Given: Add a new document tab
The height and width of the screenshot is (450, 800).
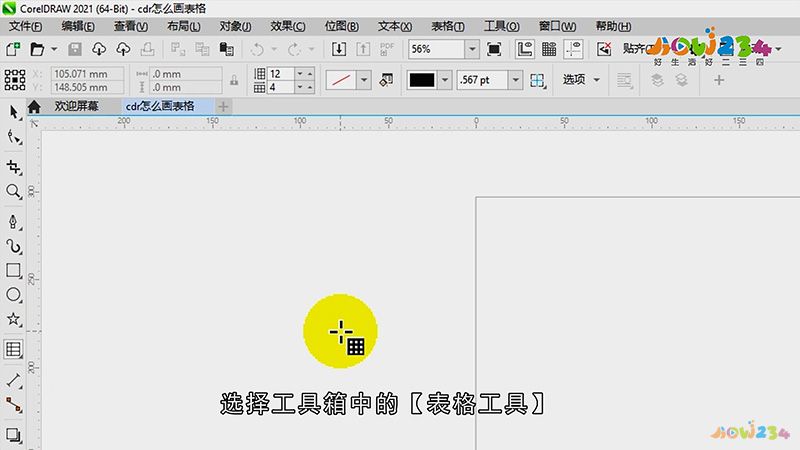Looking at the screenshot, I should pos(223,106).
